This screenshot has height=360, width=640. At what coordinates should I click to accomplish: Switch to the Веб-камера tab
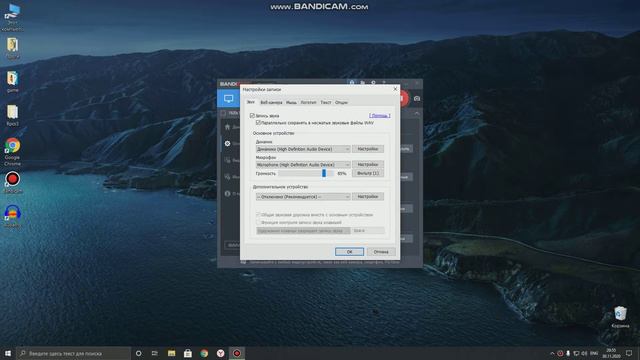271,102
